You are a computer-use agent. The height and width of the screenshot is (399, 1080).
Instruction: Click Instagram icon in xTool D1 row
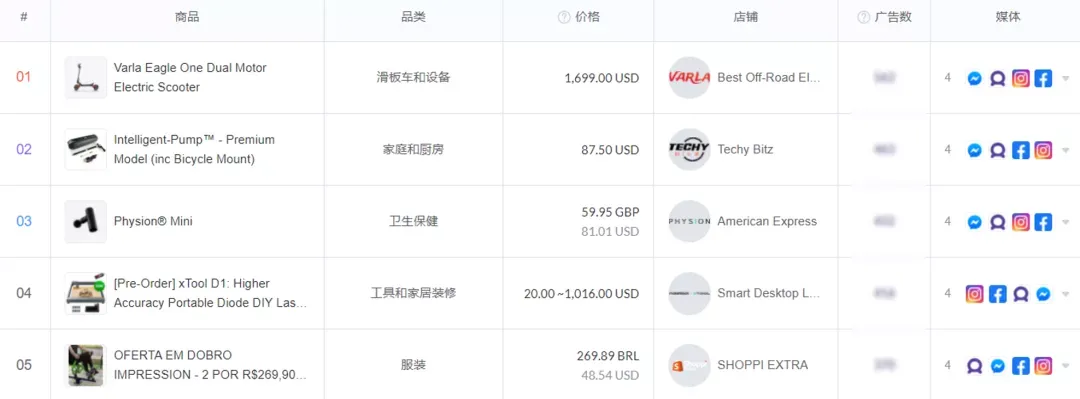click(x=974, y=294)
